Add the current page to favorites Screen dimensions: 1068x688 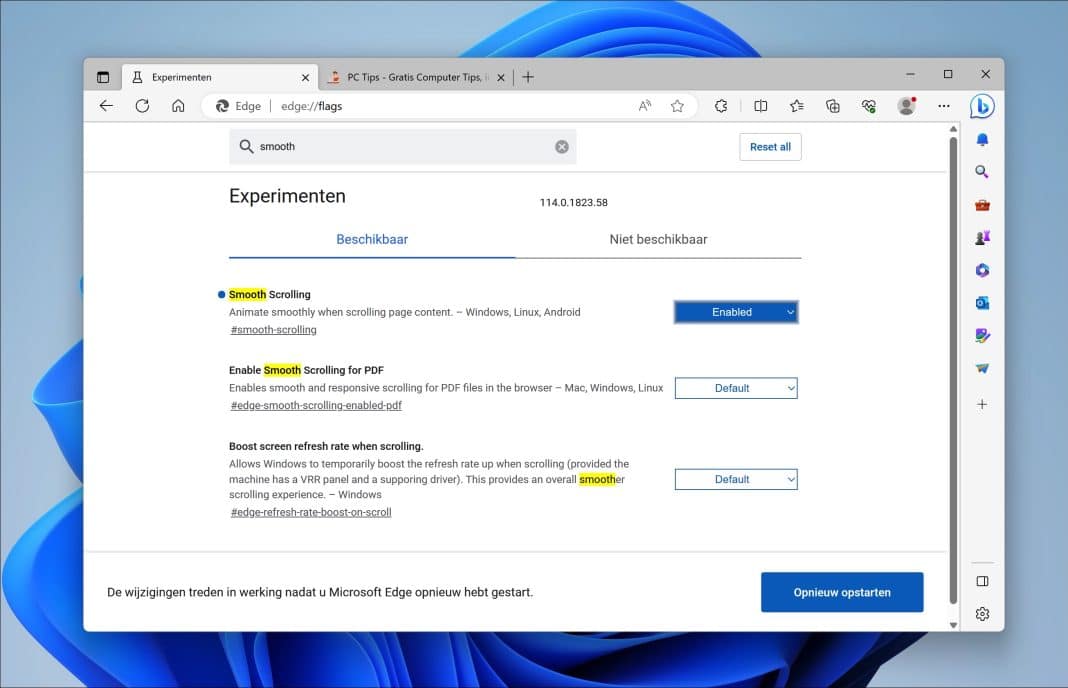point(678,105)
